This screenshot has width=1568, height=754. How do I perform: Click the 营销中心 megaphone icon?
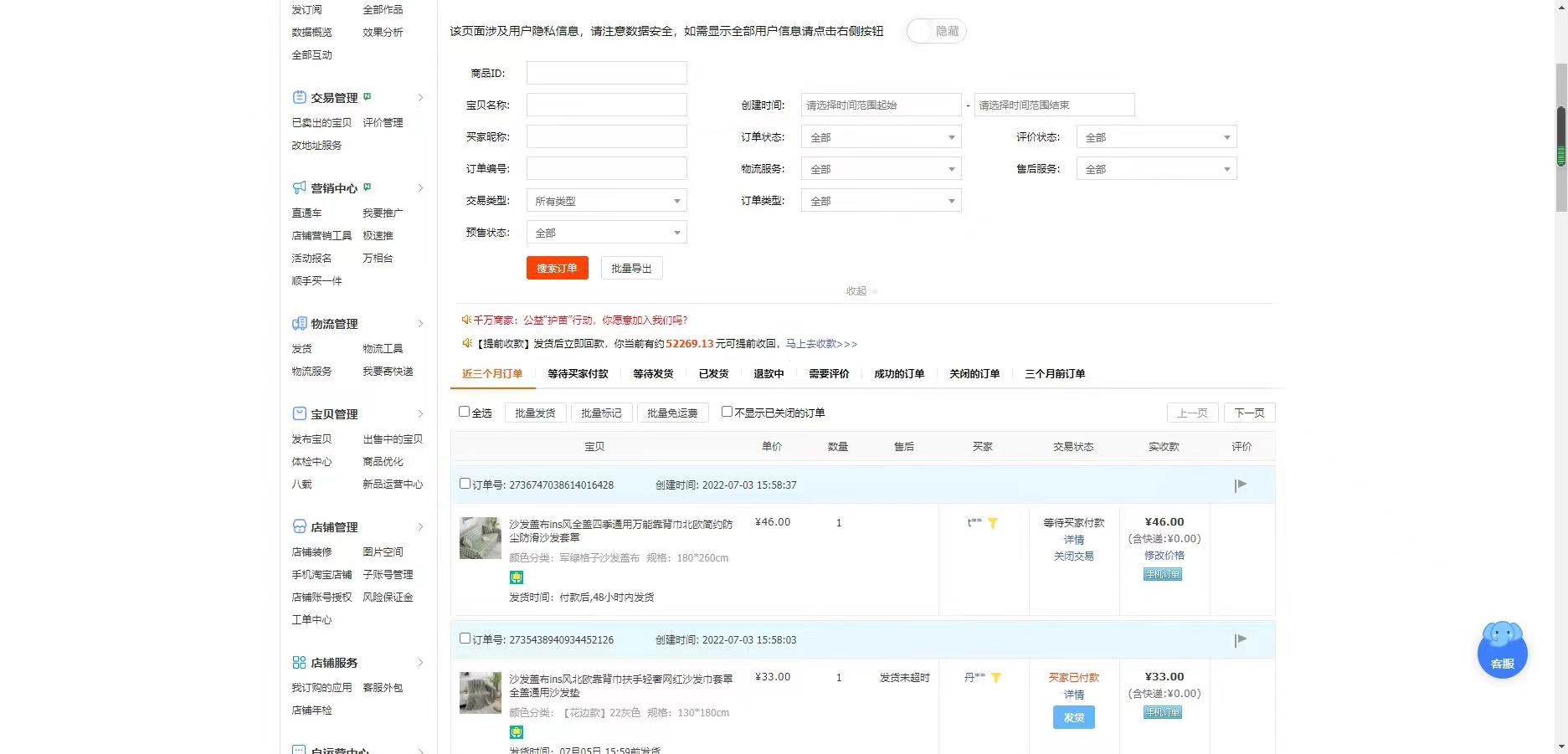coord(299,187)
